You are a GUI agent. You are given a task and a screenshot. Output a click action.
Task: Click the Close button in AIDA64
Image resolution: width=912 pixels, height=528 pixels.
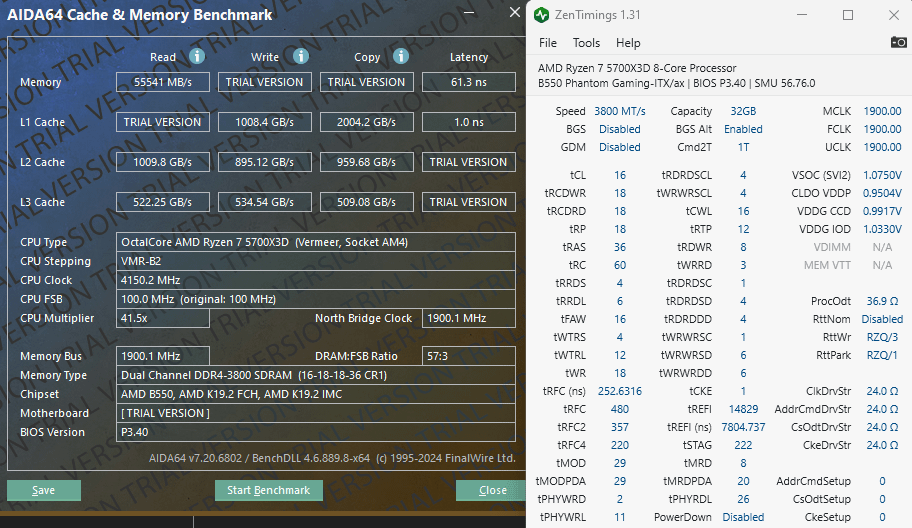[492, 490]
